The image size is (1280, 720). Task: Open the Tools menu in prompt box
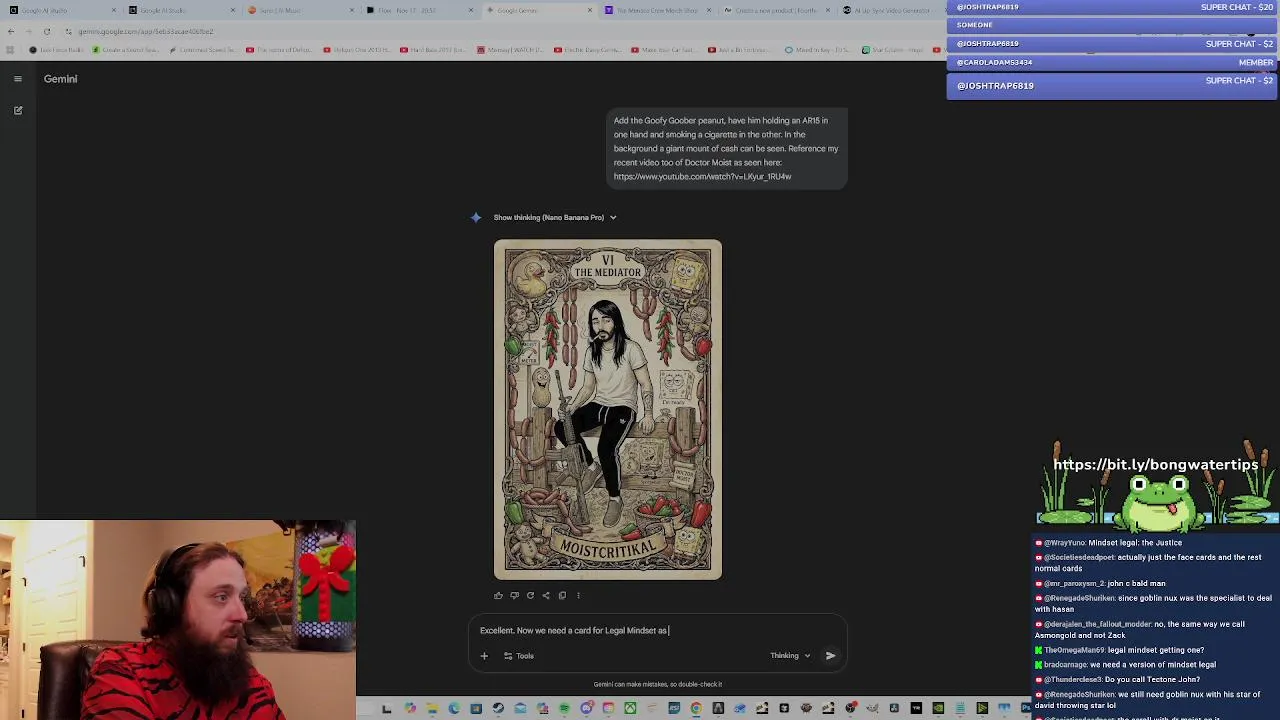tap(518, 656)
